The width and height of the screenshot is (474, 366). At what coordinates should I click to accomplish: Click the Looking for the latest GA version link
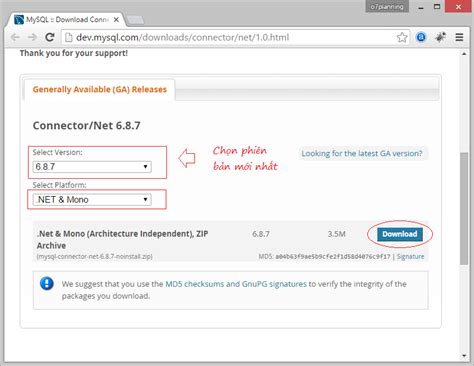tap(362, 153)
